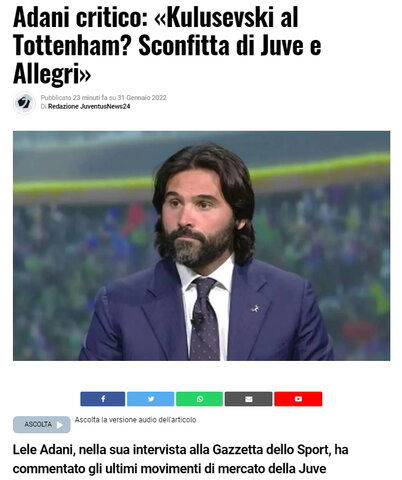This screenshot has width=402, height=480.
Task: Click the play triangle inside ASCOLTA
Action: click(60, 425)
